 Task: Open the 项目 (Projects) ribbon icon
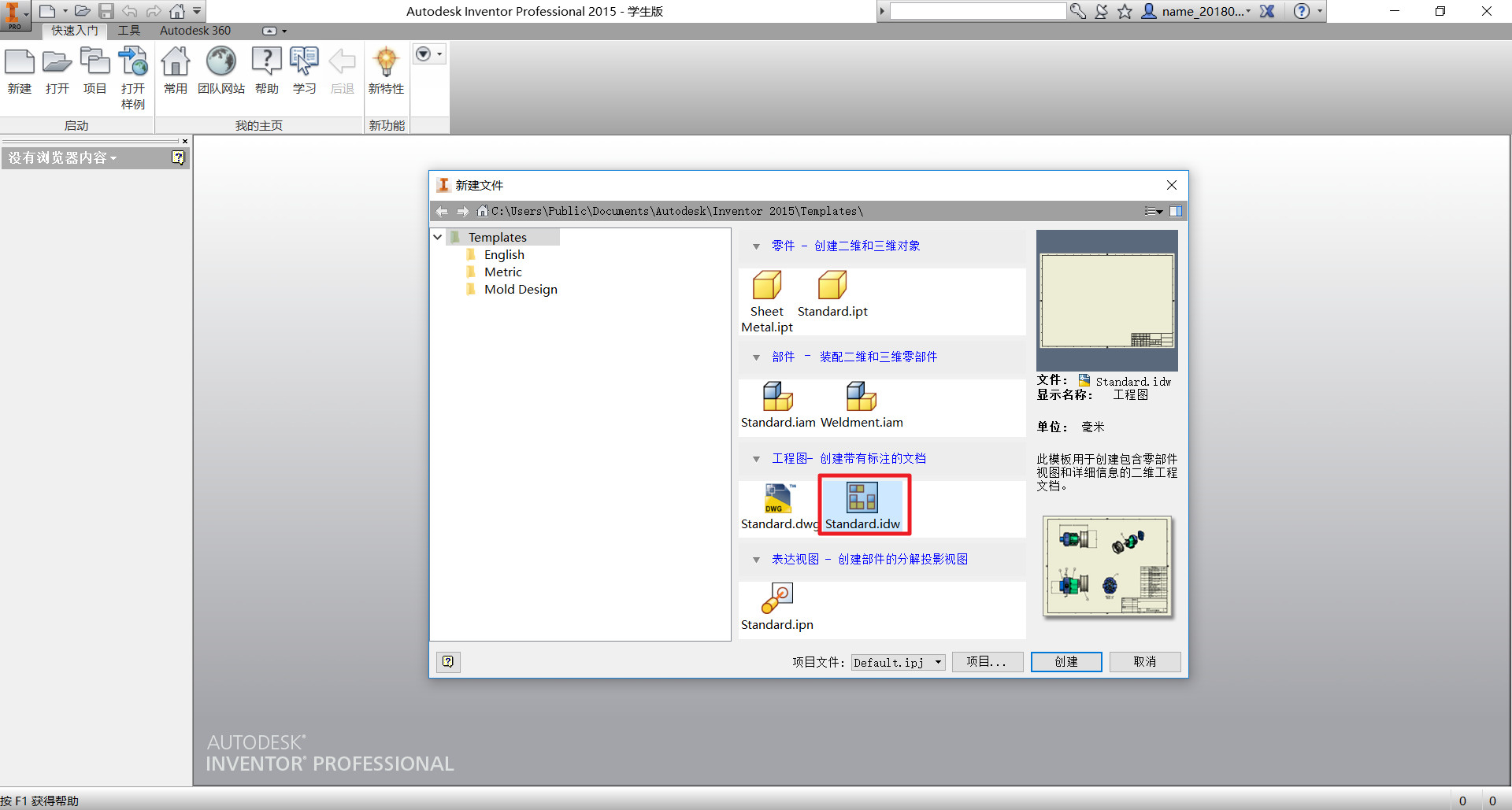pos(95,71)
